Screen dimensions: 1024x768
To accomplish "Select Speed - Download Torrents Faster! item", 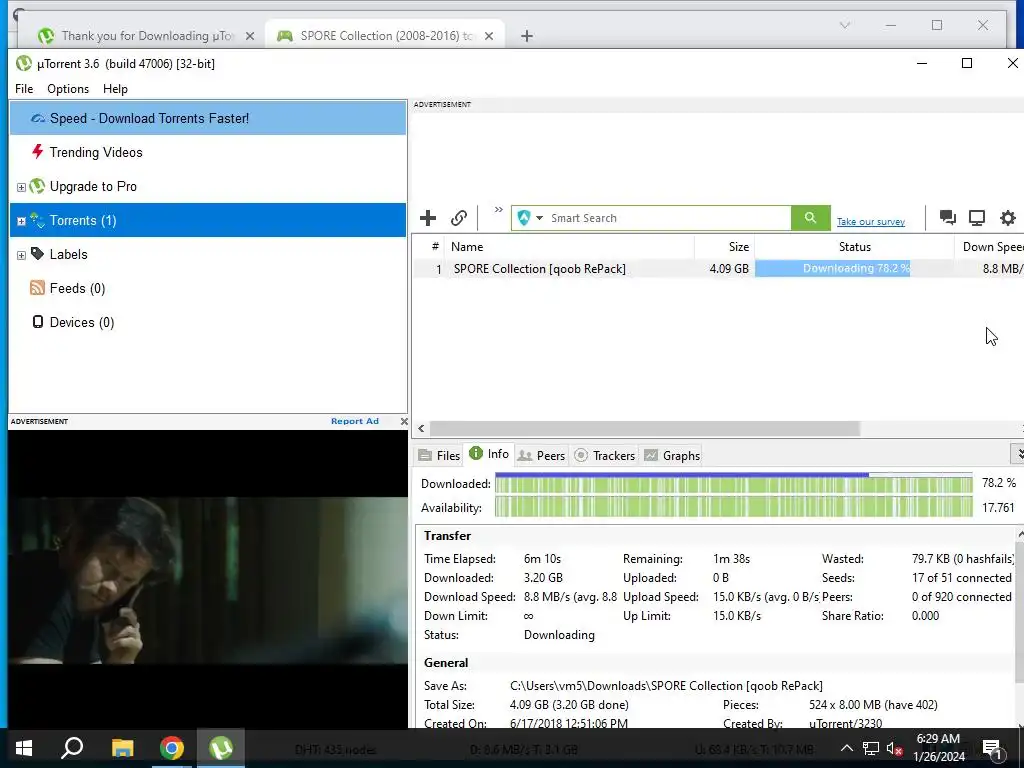I will coord(208,118).
